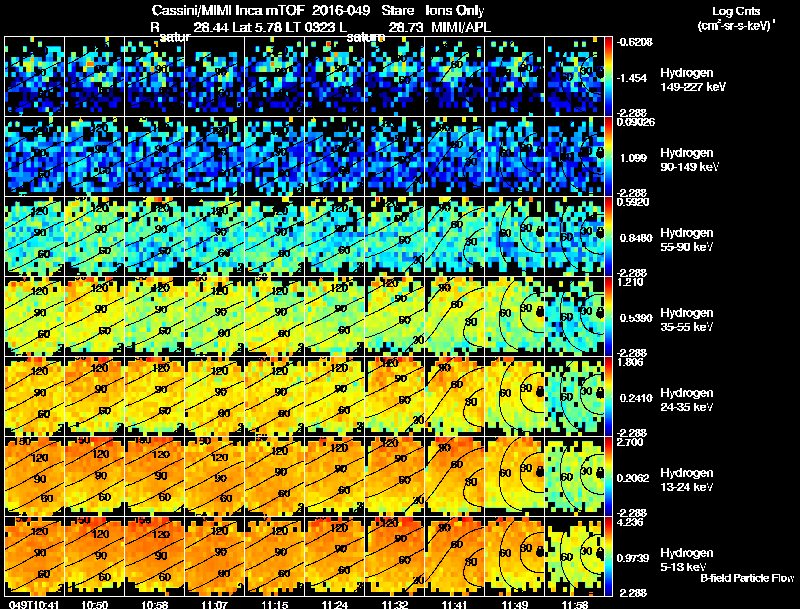Select the Hydrogen 24-35 keV row label

point(687,400)
